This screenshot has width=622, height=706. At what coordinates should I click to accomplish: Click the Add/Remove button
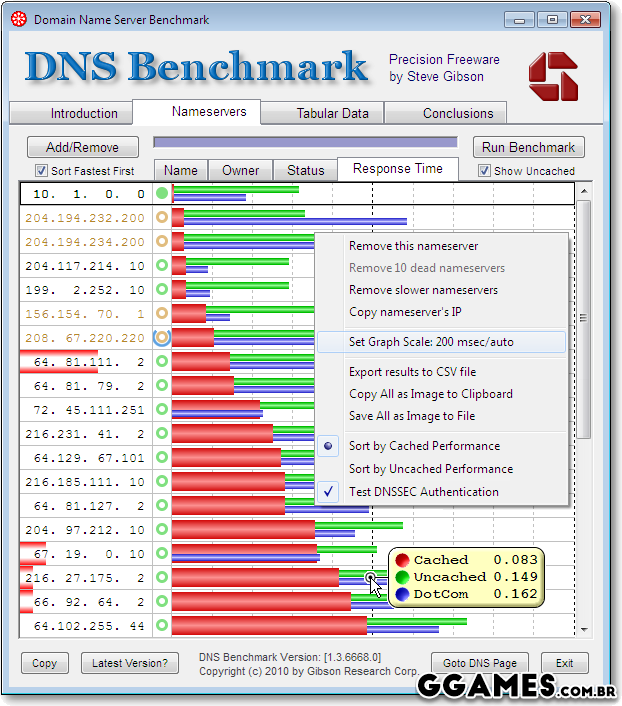(x=82, y=147)
